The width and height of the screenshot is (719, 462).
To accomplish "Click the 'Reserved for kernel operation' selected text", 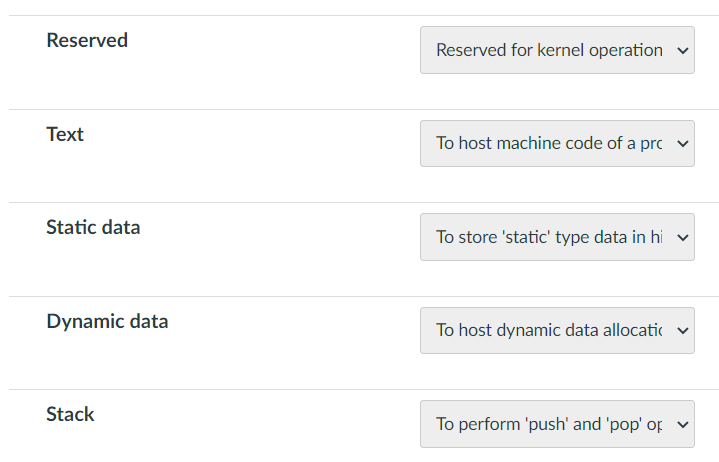I will click(549, 50).
